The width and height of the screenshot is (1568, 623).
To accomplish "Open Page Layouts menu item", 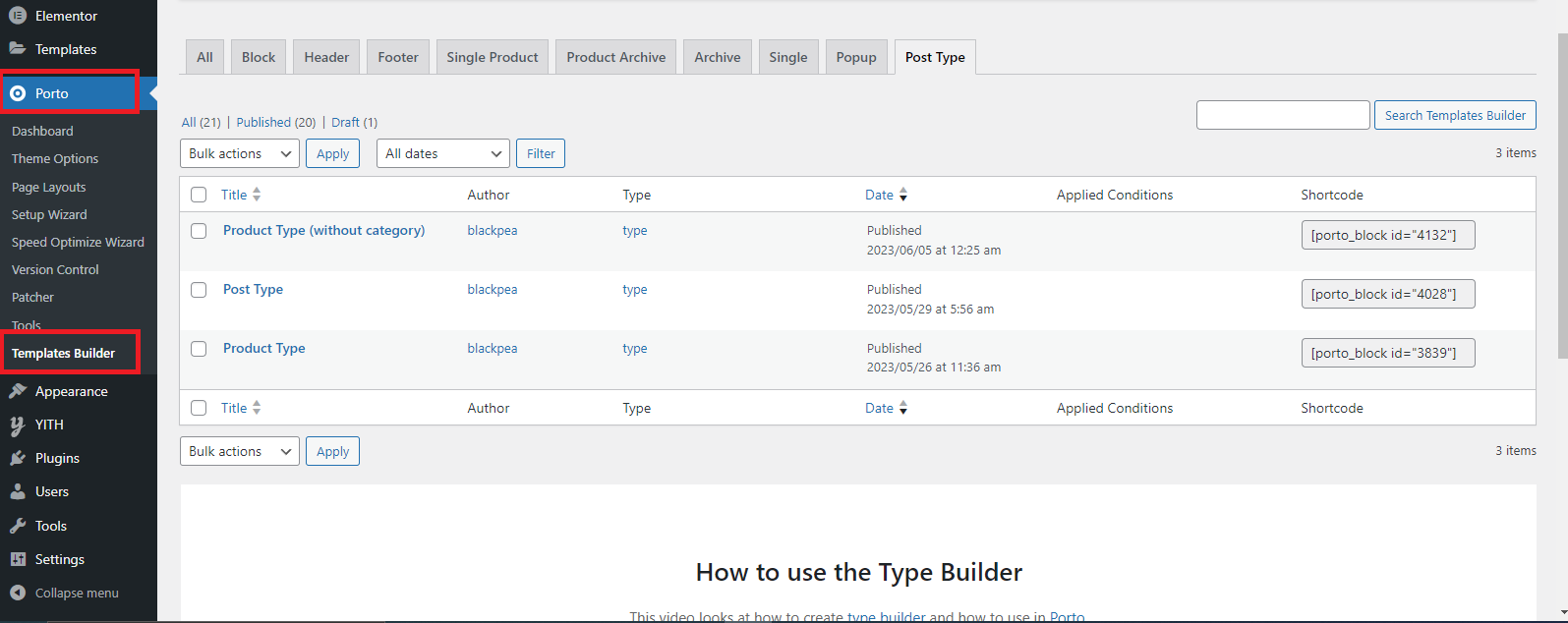I will click(x=49, y=187).
